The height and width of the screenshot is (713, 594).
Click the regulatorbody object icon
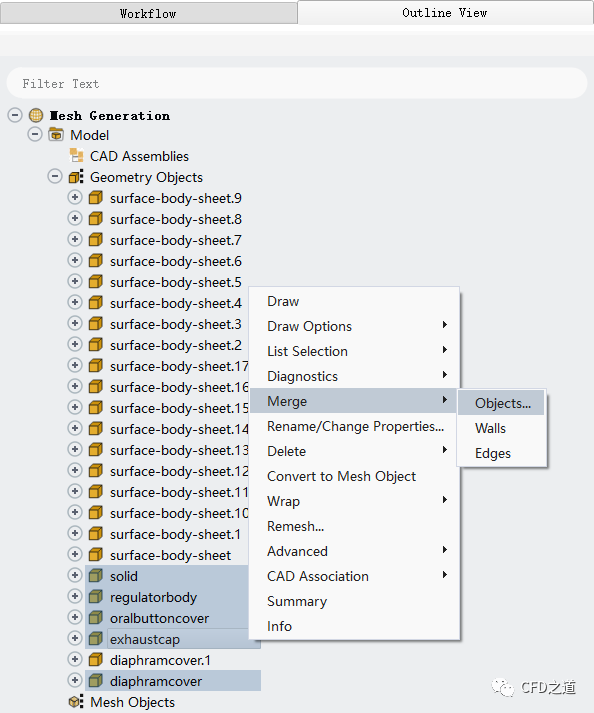pyautogui.click(x=96, y=597)
